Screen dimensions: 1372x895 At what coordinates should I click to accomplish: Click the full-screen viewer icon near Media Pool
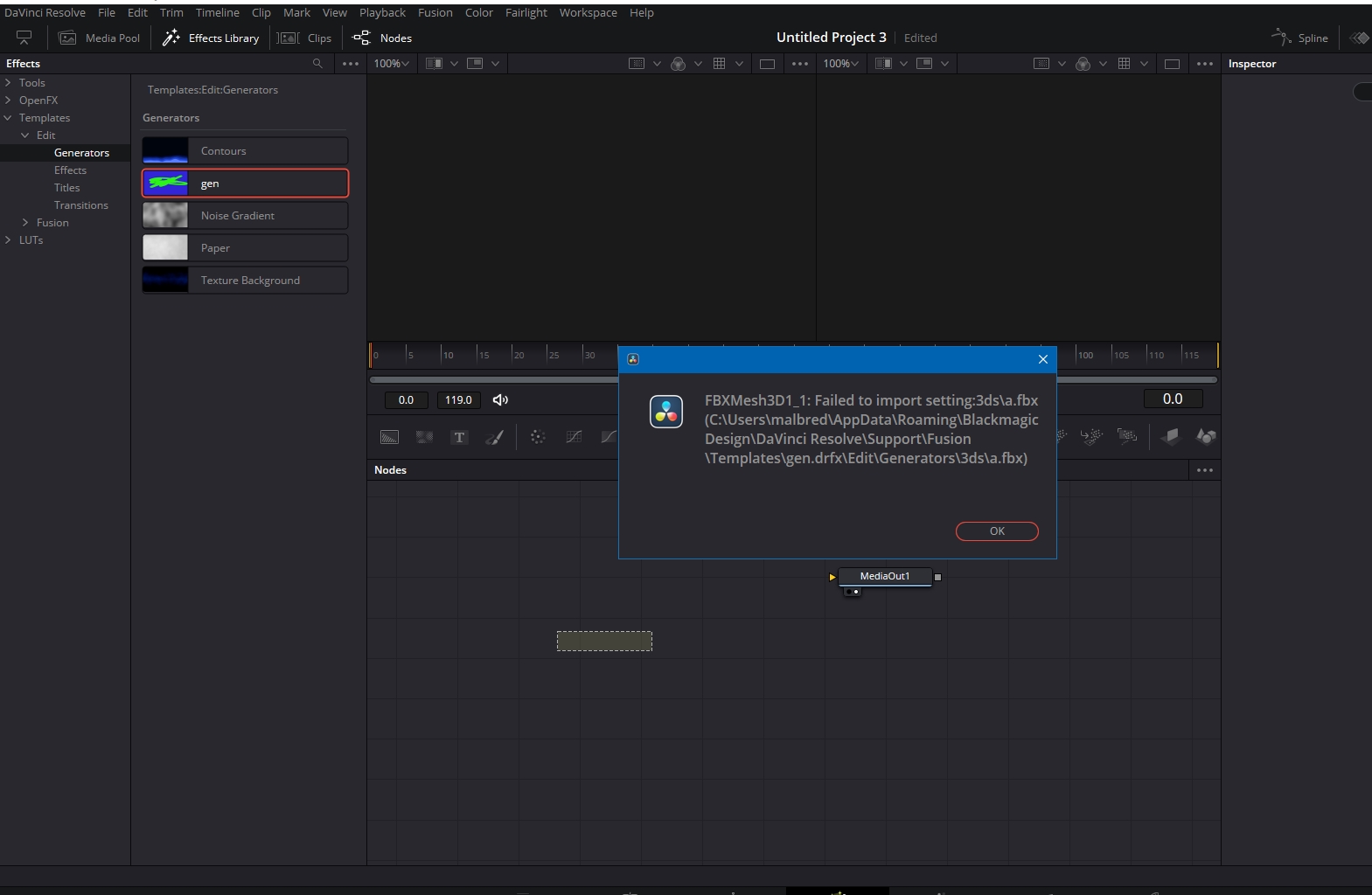tap(24, 38)
